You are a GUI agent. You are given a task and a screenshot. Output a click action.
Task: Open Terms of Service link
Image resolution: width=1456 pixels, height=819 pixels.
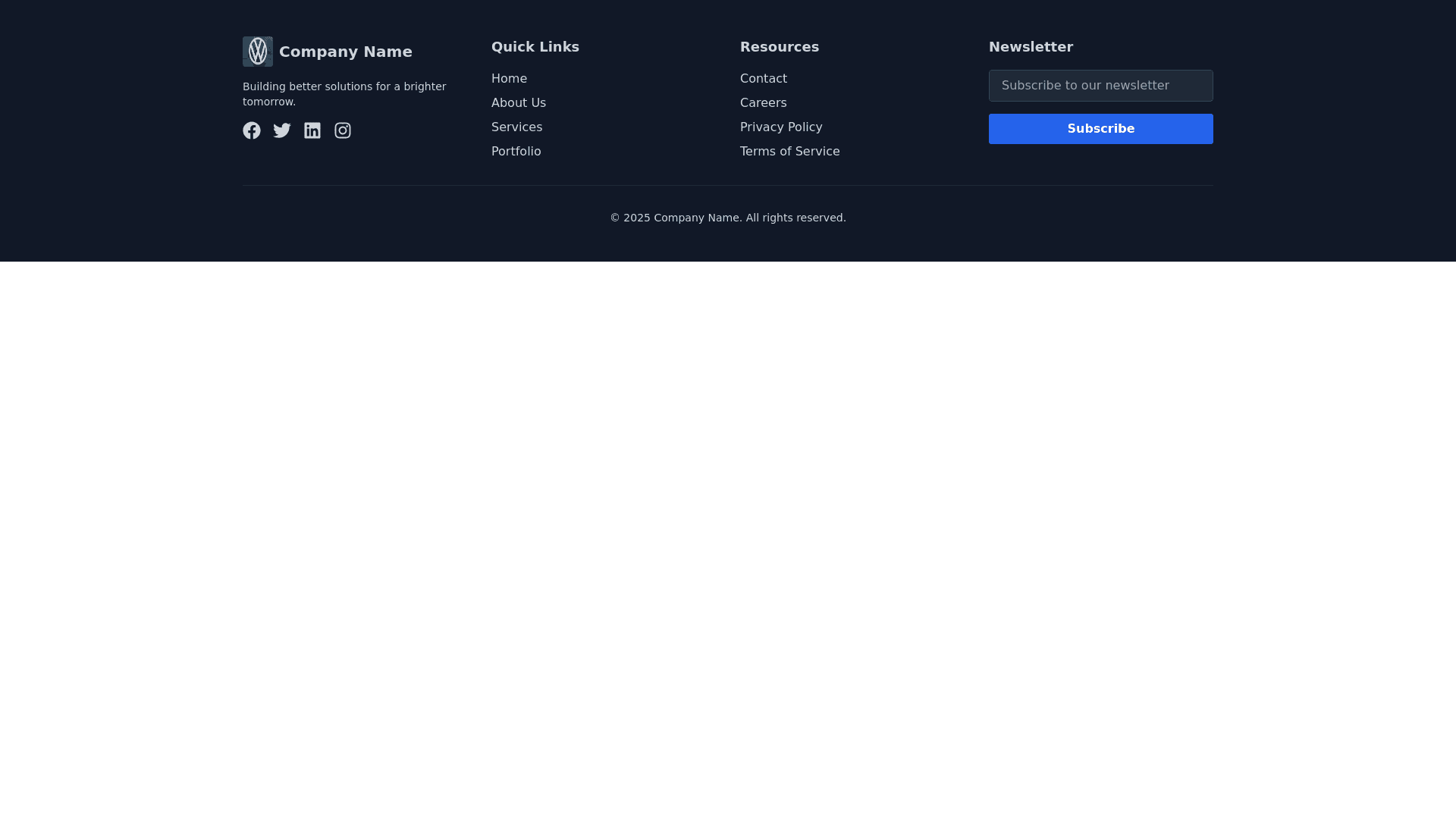[790, 152]
